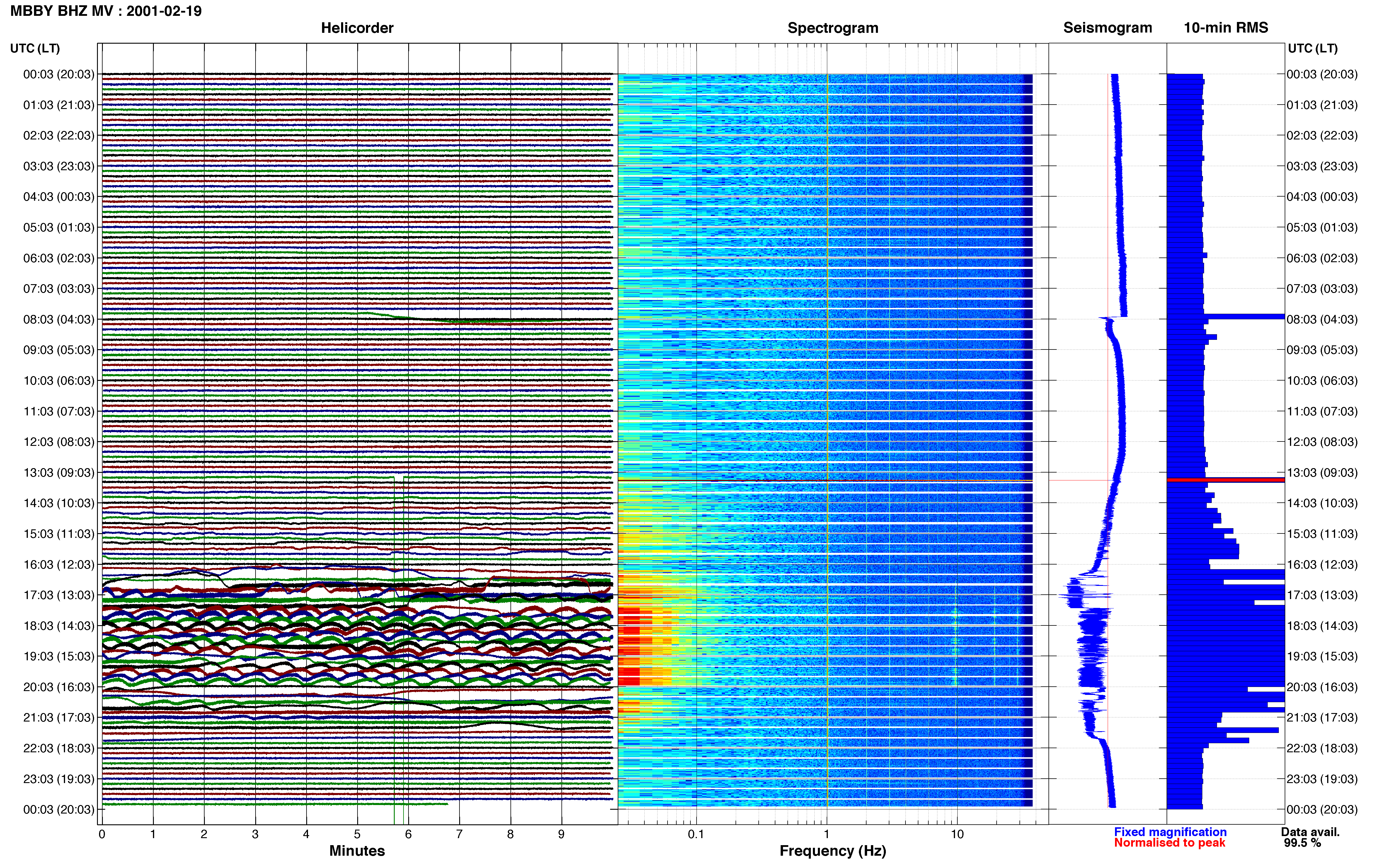
Task: Click the left axis label '22:03 (18:03)'
Action: tap(59, 748)
